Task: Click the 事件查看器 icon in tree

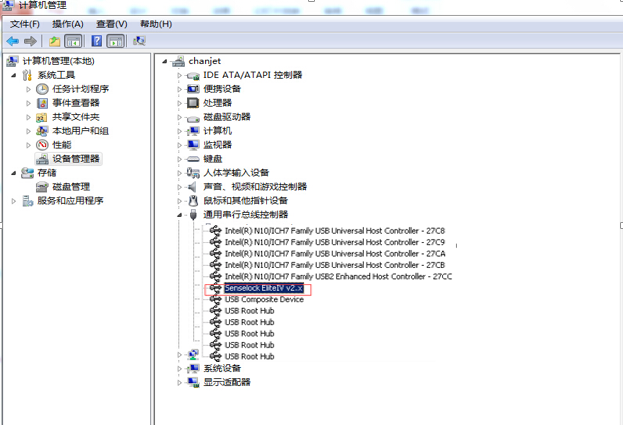Action: (x=43, y=103)
